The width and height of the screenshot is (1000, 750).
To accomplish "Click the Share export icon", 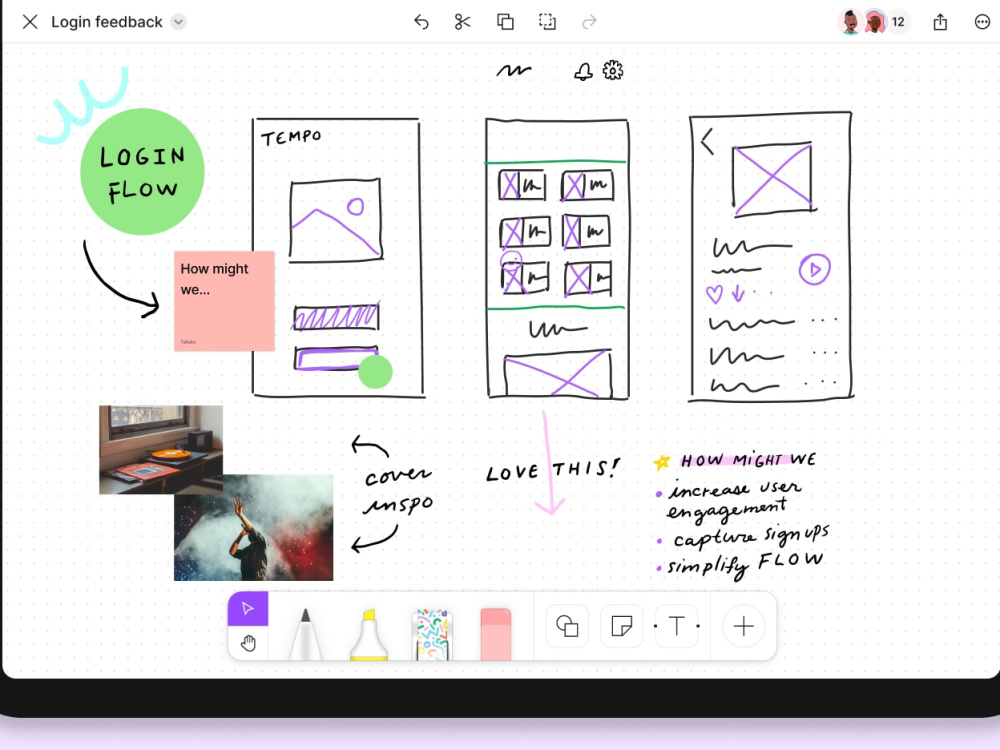I will click(x=940, y=22).
